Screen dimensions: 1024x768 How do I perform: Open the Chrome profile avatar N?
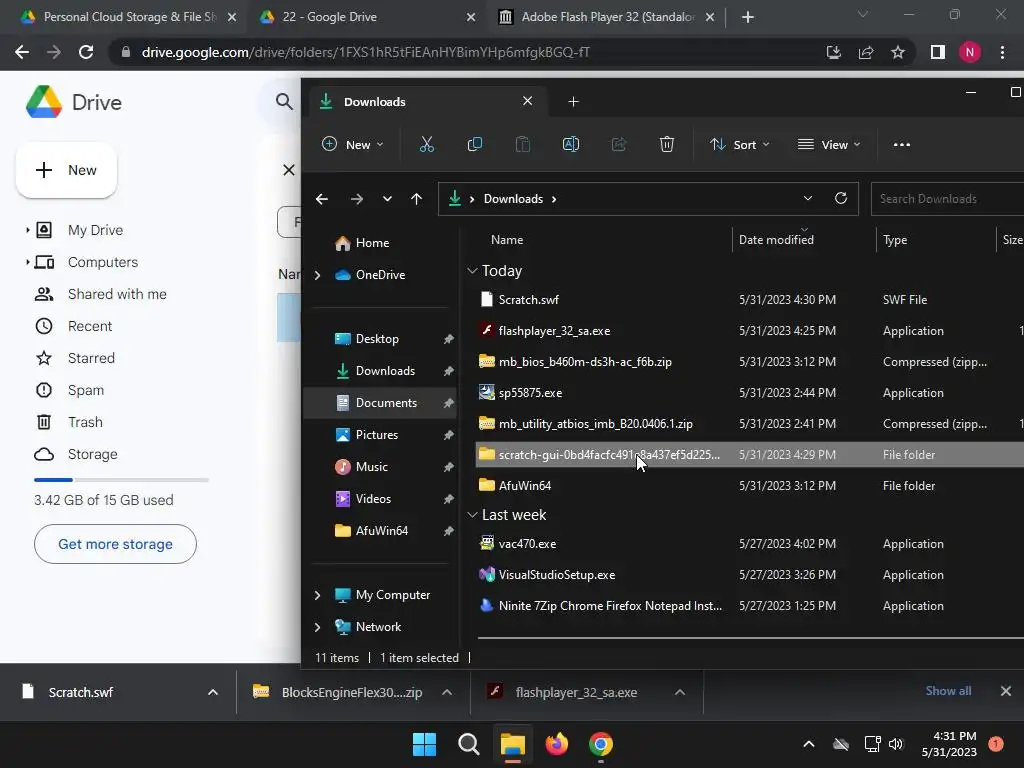click(970, 52)
